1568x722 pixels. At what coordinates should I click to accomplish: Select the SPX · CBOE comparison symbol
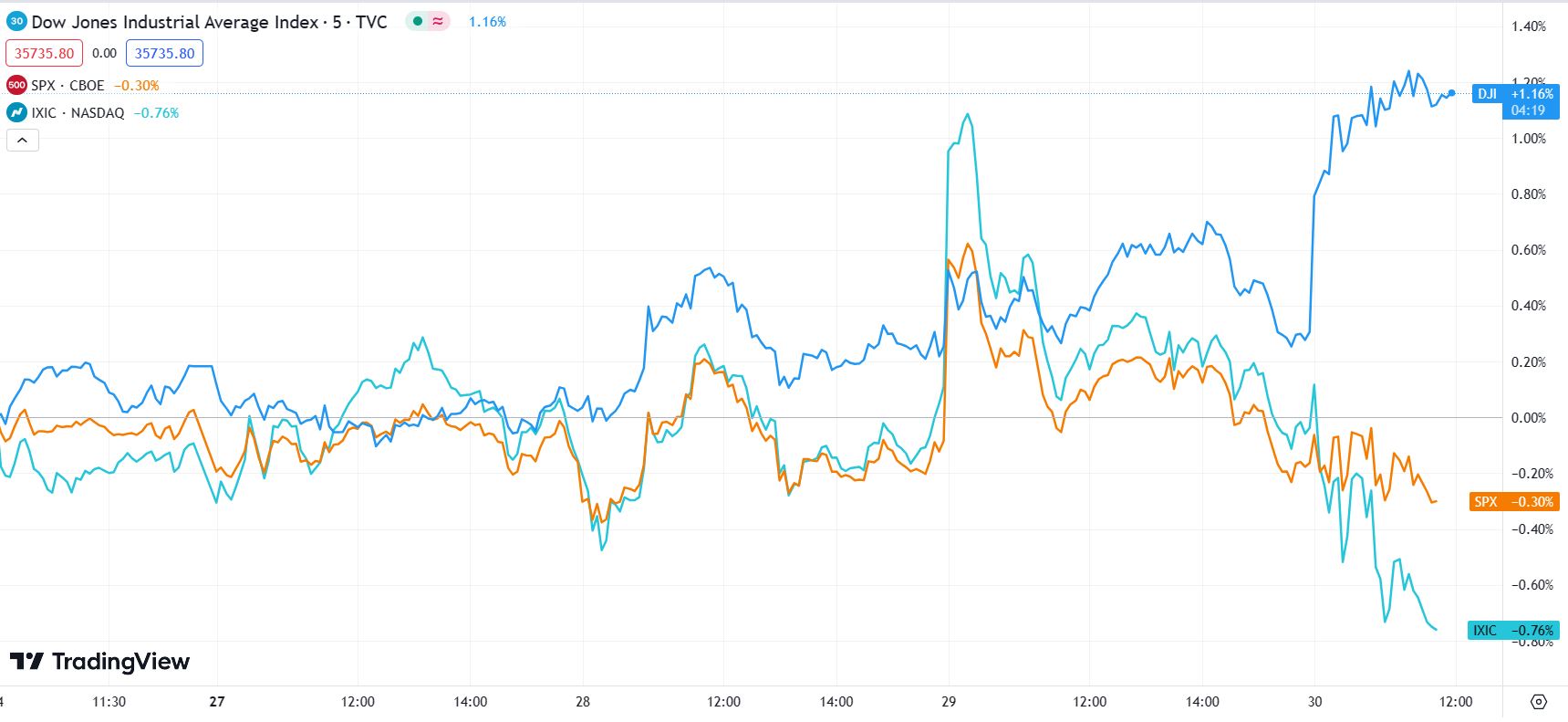(67, 85)
